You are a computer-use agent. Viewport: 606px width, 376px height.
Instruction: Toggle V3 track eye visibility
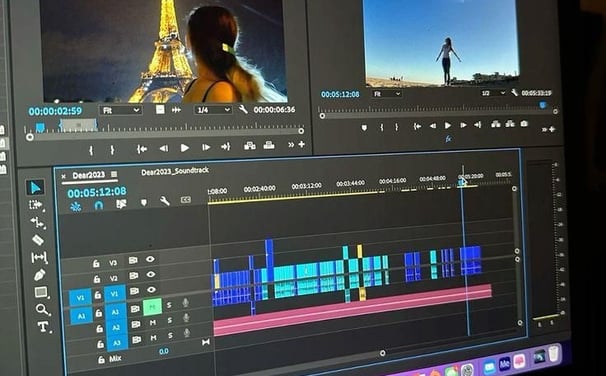[150, 259]
